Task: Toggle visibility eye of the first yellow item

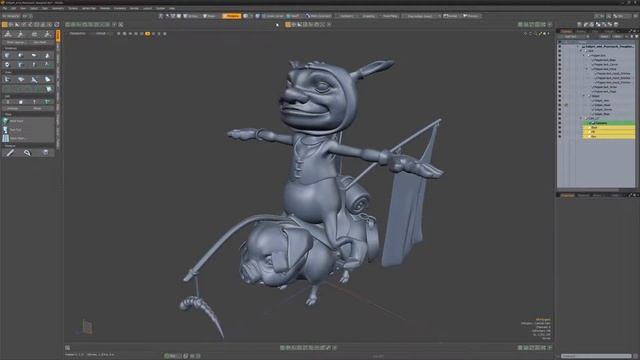Action: pos(560,127)
